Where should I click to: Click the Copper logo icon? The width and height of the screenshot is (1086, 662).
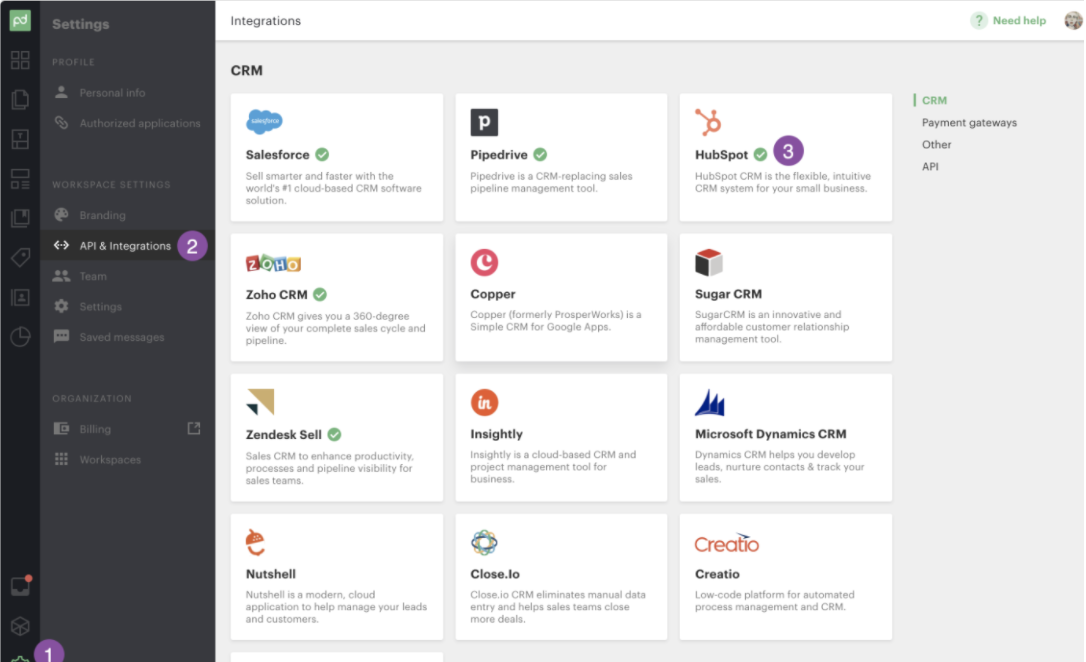click(484, 262)
